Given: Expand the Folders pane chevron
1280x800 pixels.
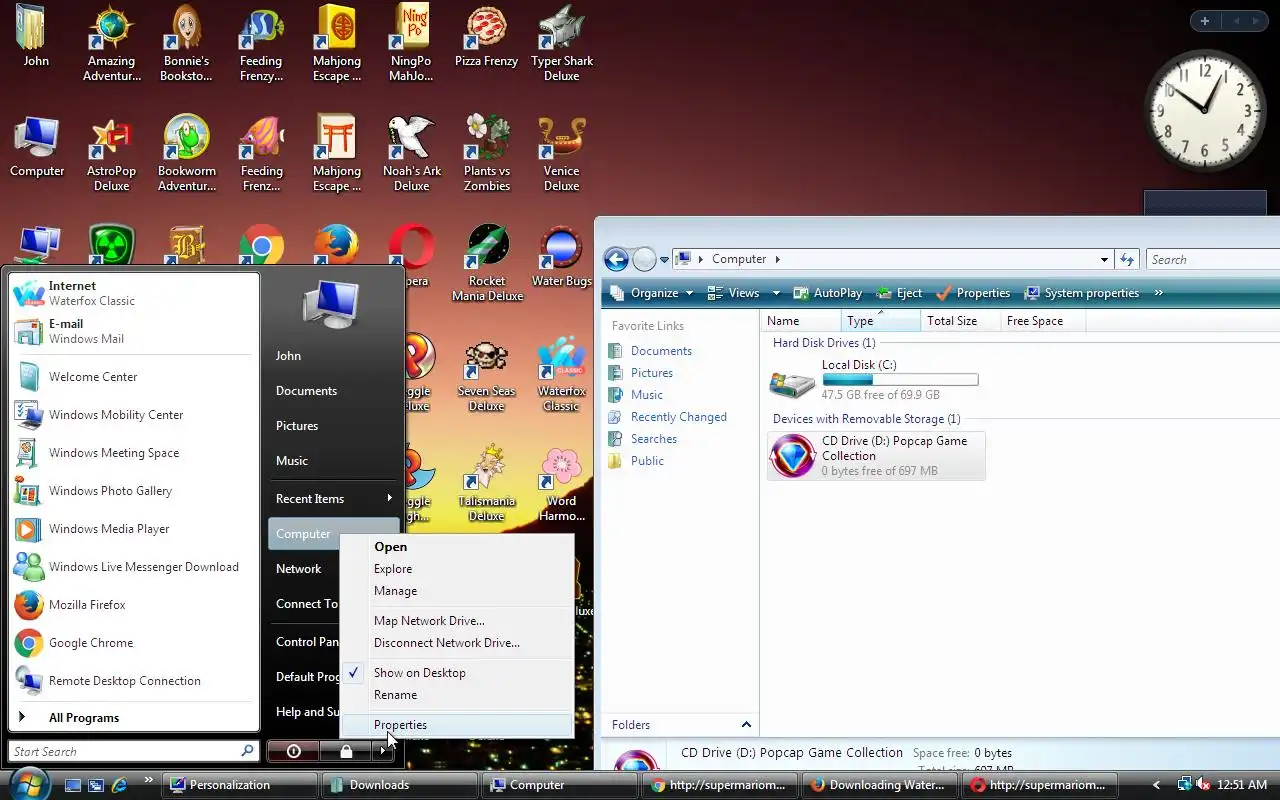Looking at the screenshot, I should coord(746,725).
